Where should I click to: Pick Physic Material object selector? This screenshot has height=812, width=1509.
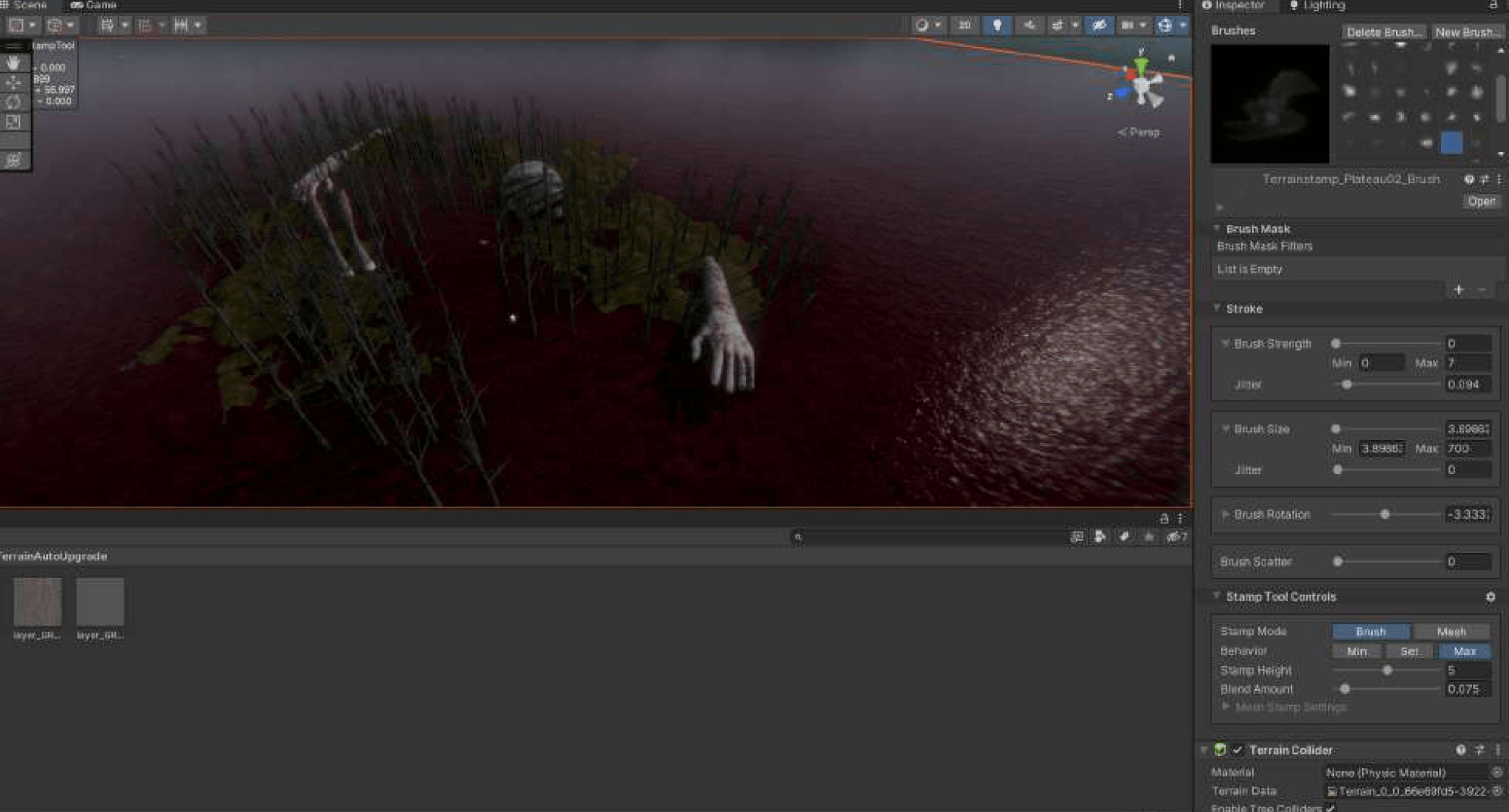click(x=1497, y=773)
